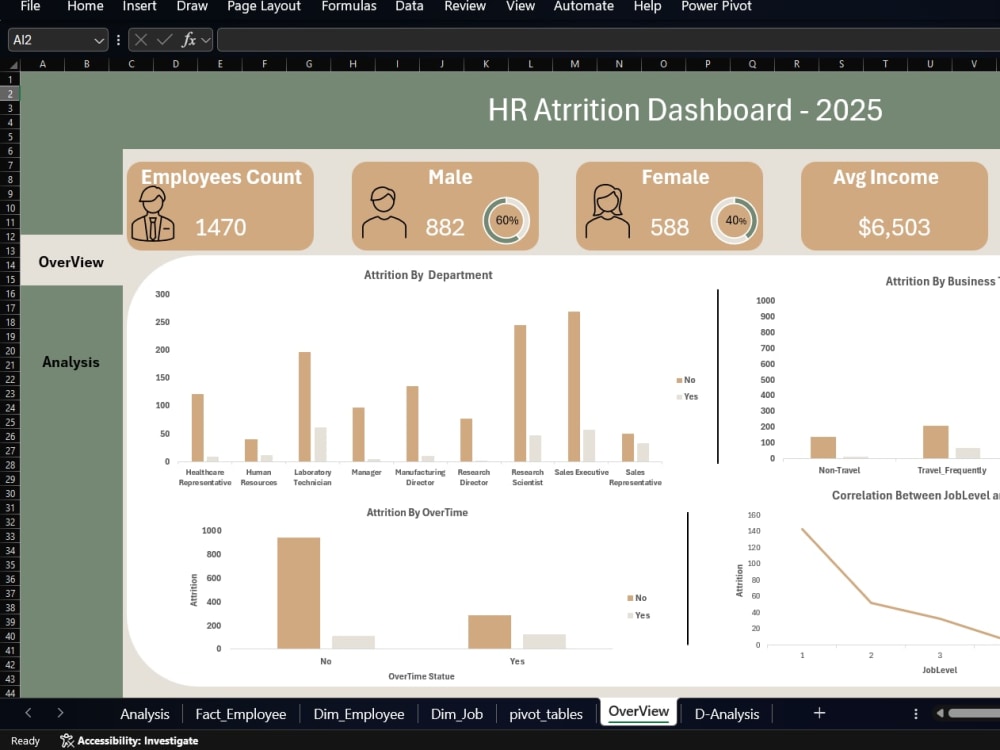Open the Insert ribbon tab

coord(139,6)
